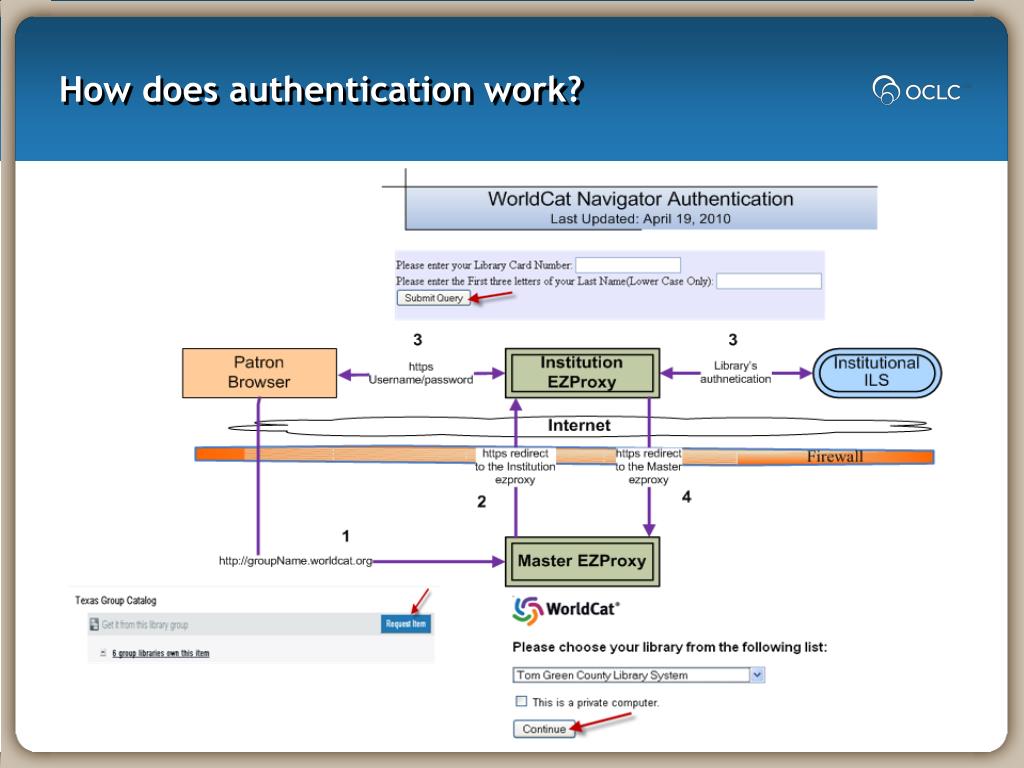Viewport: 1024px width, 768px height.
Task: Click the 'https Username/password' label
Action: pos(421,373)
